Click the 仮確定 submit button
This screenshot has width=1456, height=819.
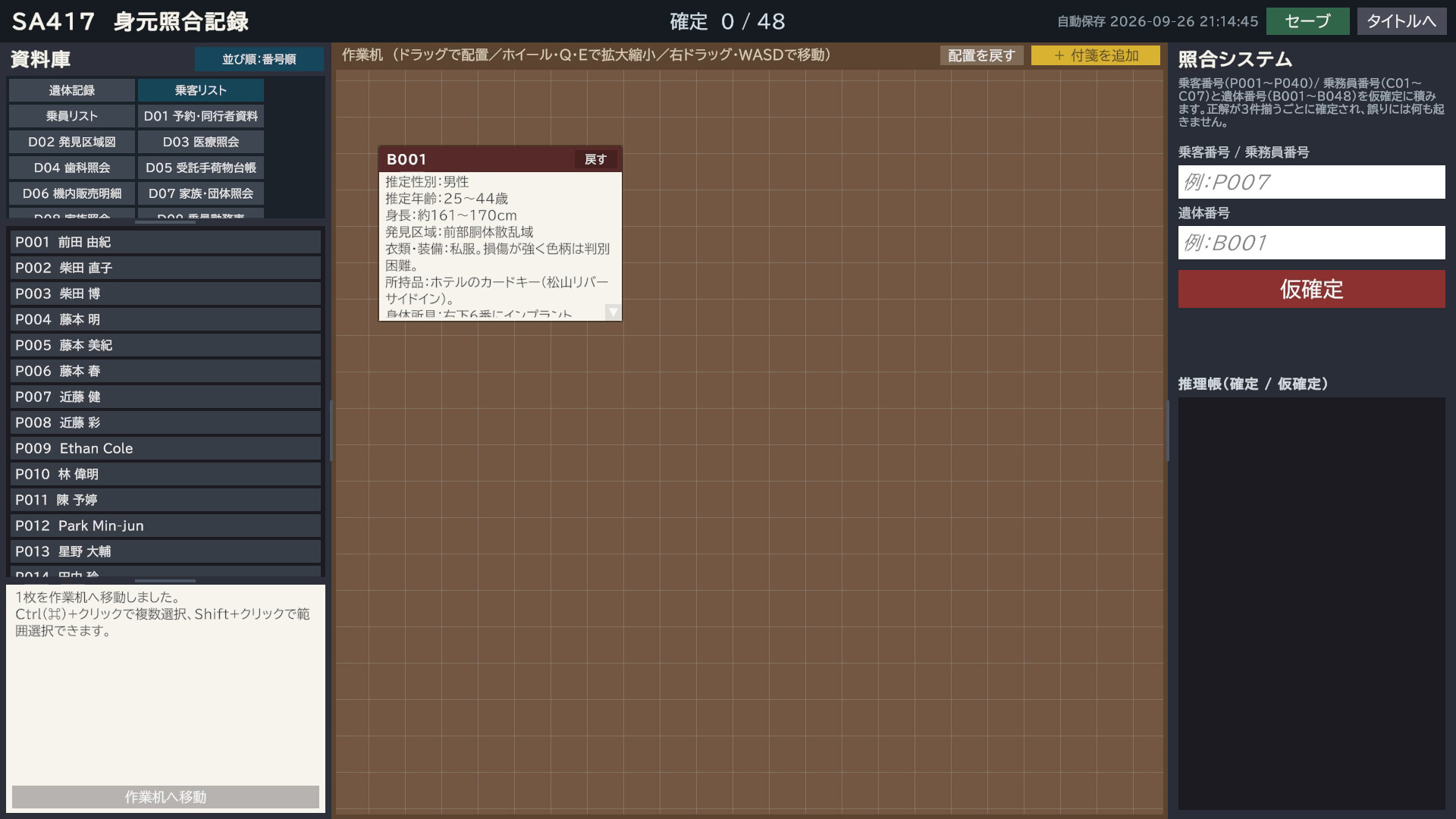(1311, 289)
